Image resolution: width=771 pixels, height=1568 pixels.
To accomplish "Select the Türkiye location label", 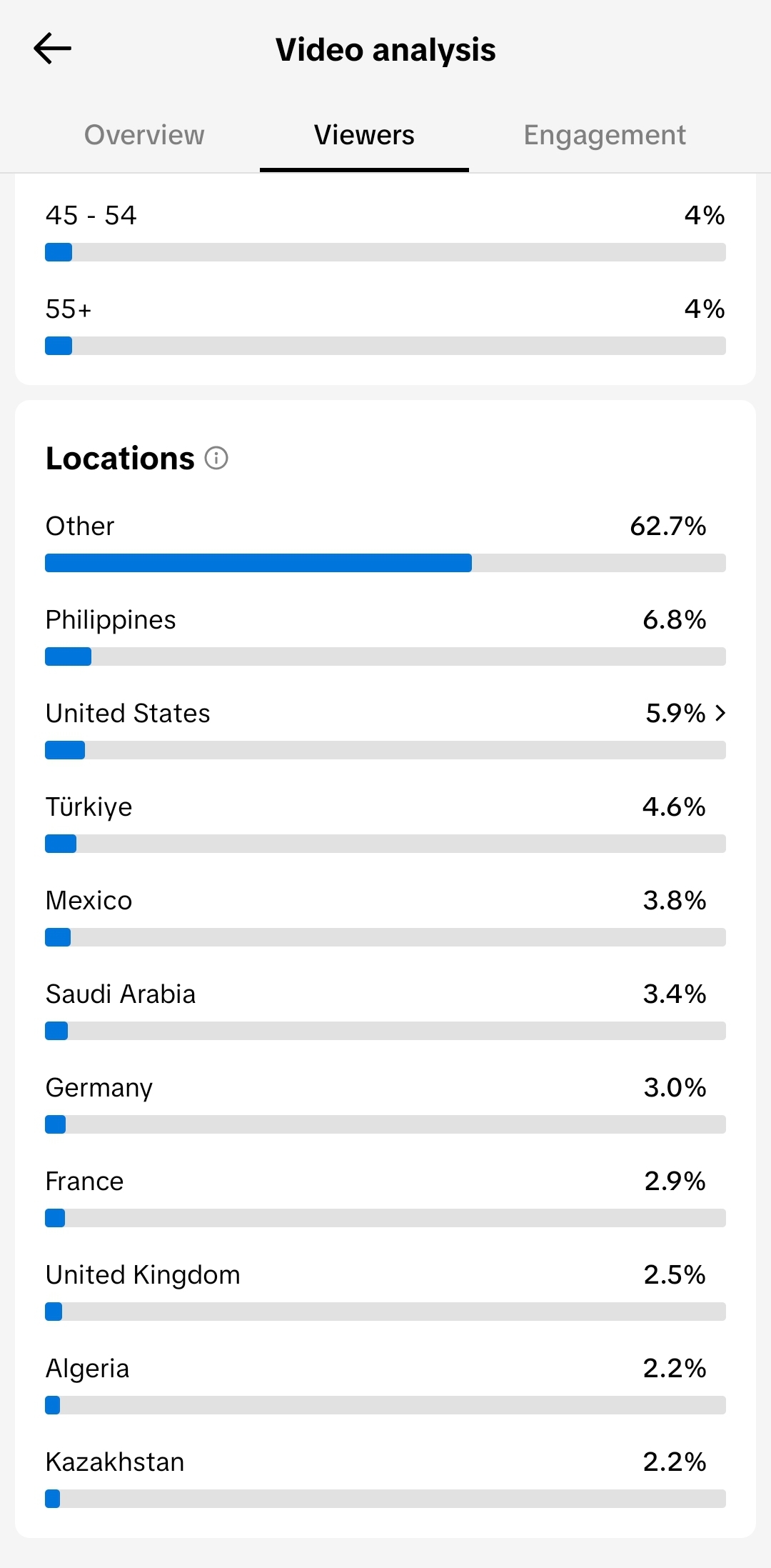I will click(x=89, y=807).
